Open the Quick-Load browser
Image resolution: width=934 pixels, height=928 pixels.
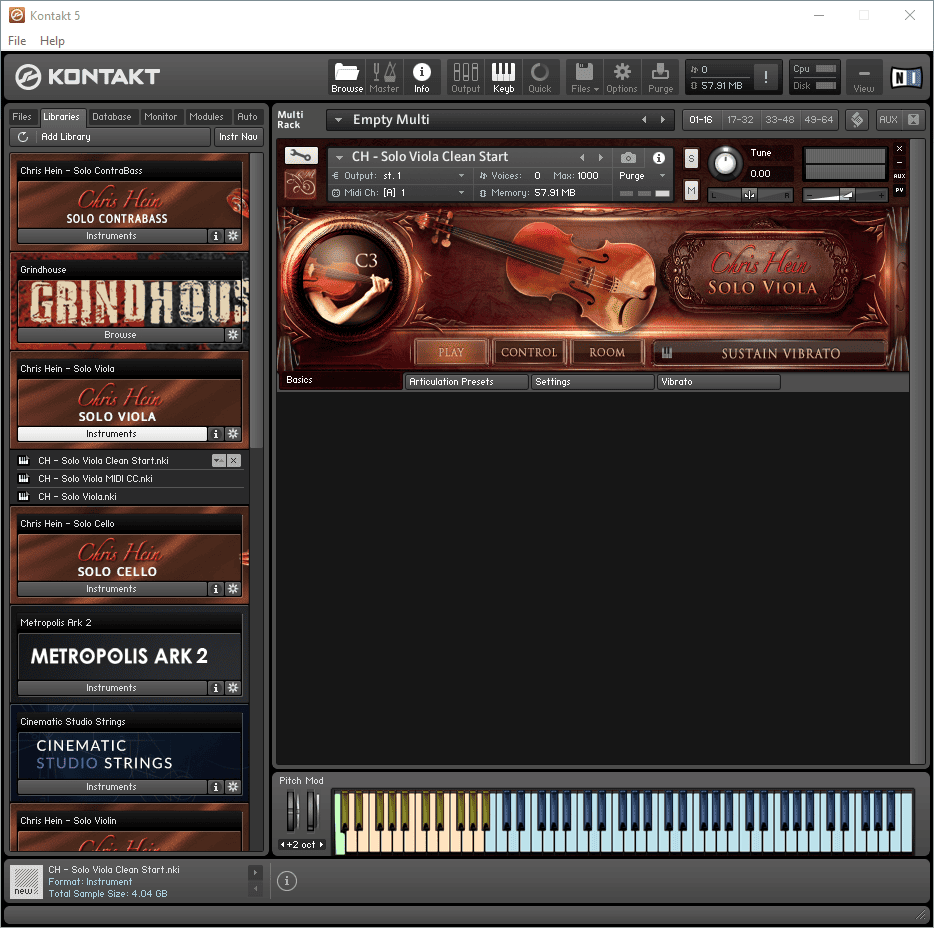pos(540,77)
